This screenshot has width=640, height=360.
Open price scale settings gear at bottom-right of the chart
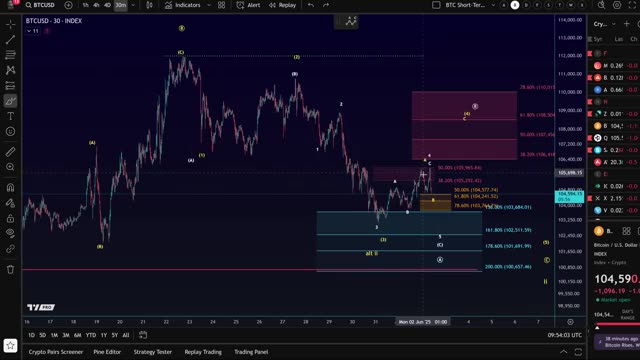[570, 322]
